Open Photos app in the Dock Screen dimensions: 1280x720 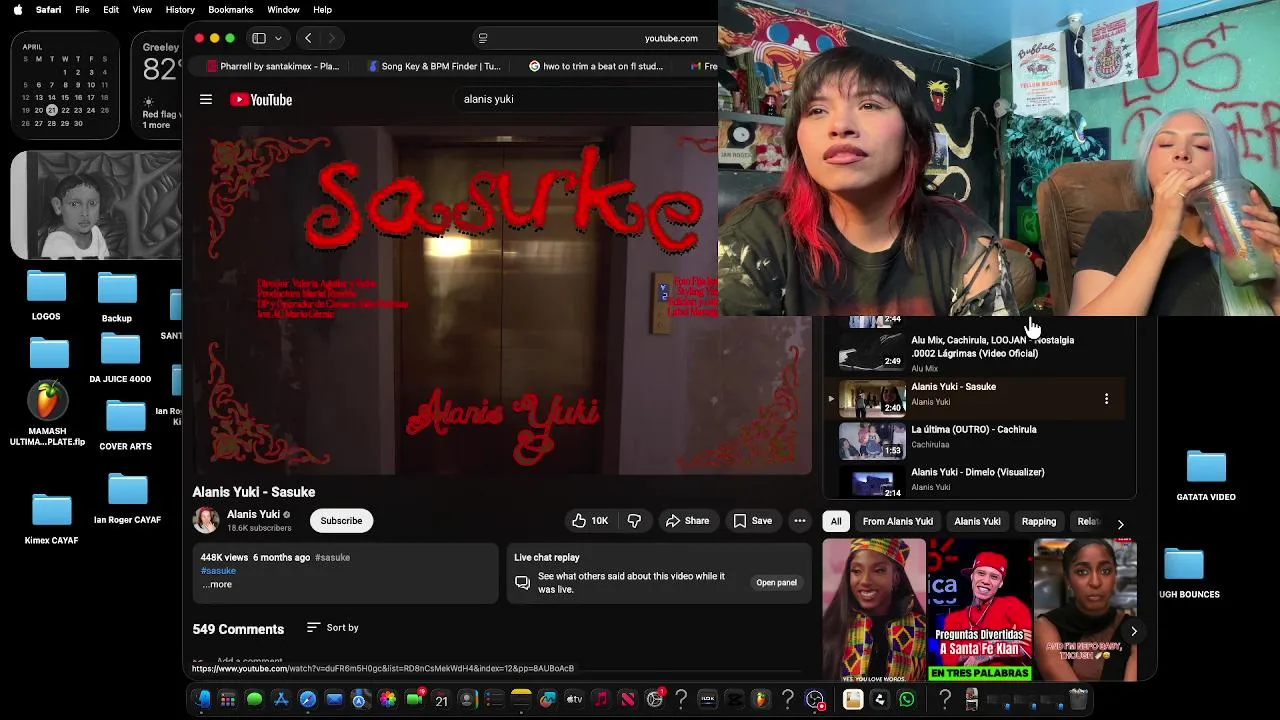coord(387,700)
